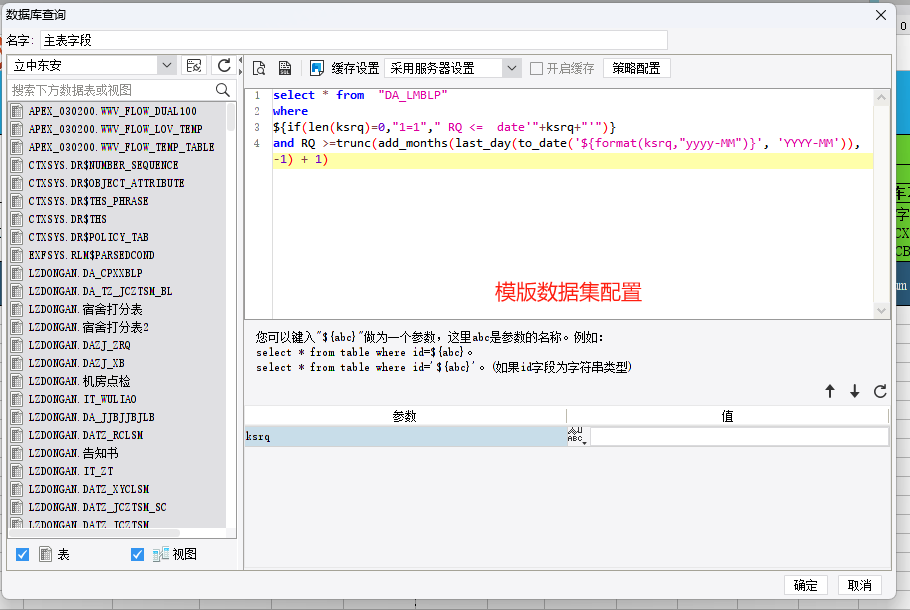Close the 数据库查询 dialog
Viewport: 910px width, 610px height.
[x=881, y=15]
